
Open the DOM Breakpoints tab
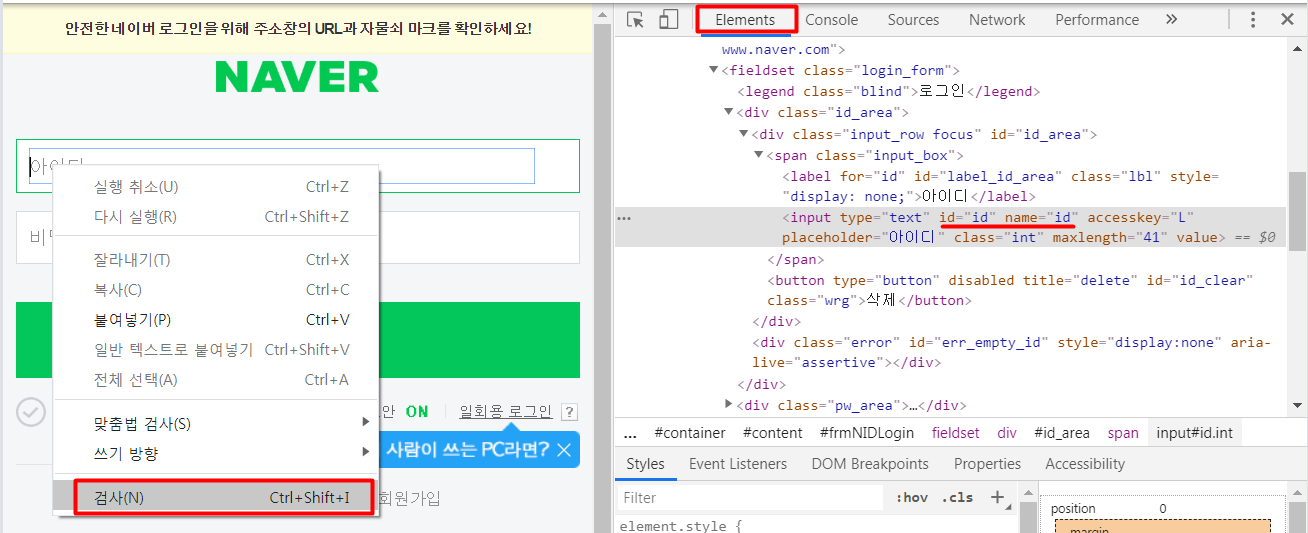click(870, 464)
